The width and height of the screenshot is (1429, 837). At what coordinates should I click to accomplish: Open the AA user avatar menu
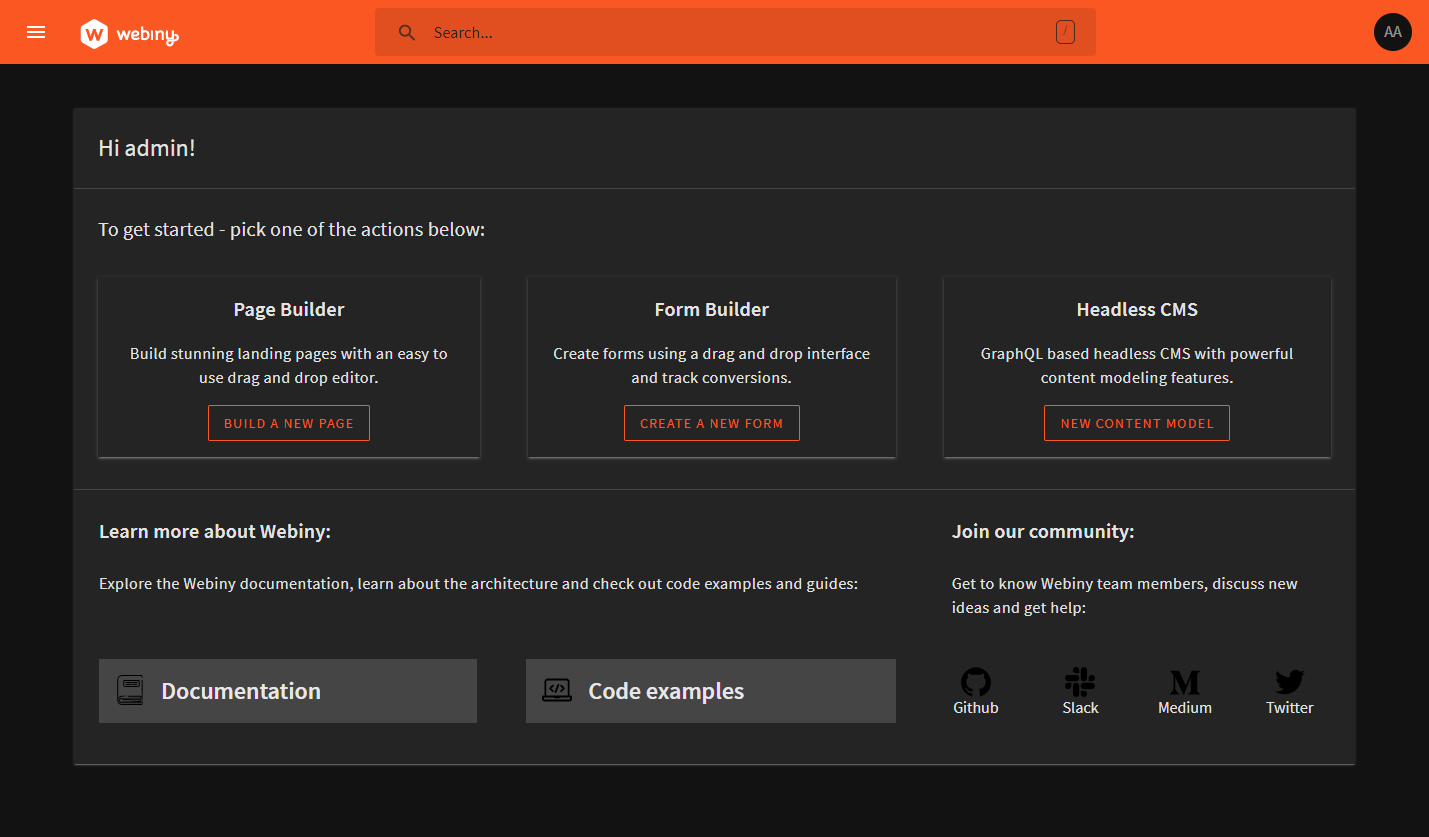point(1392,31)
